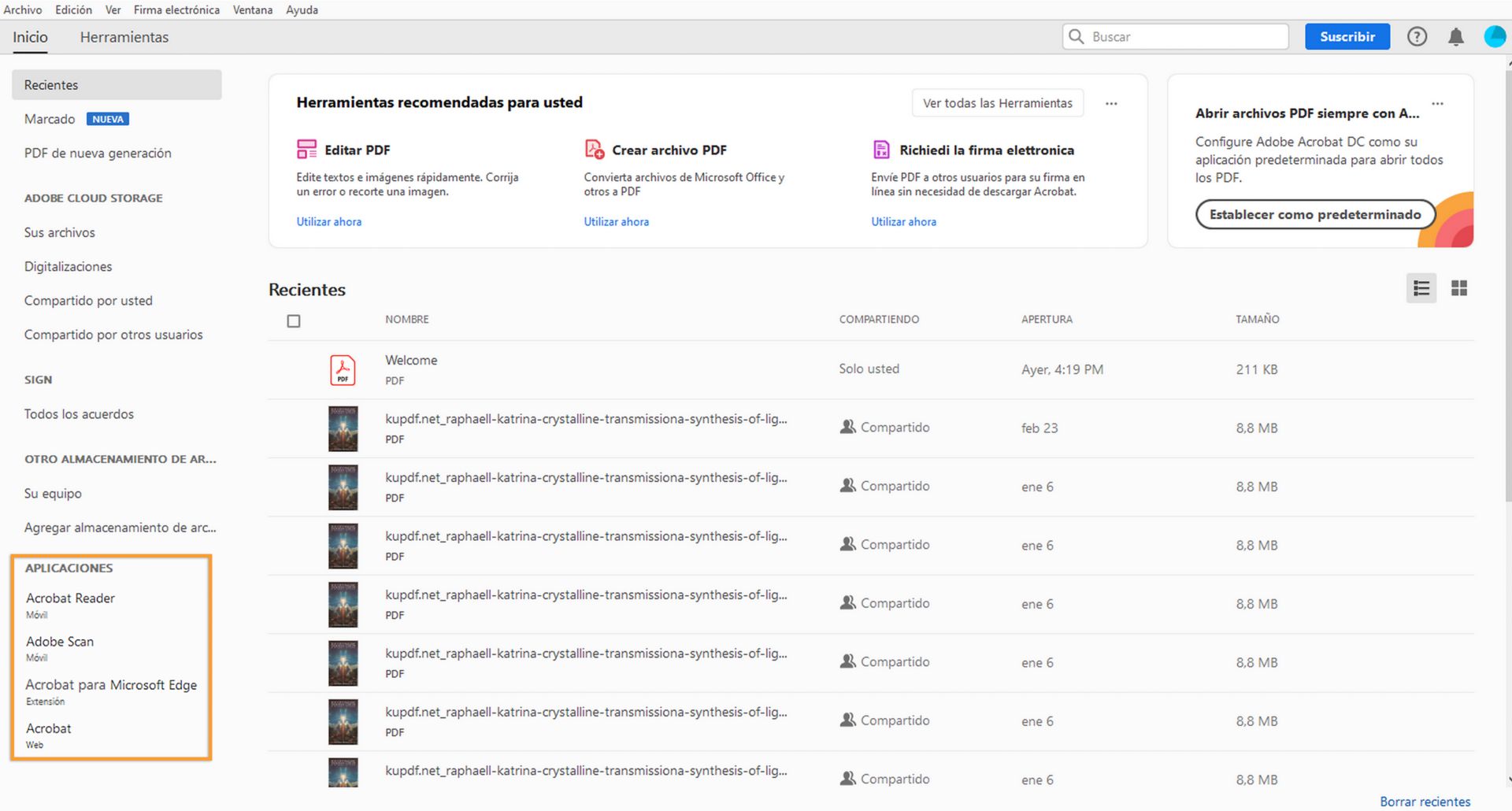Screen dimensions: 1512x811
Task: Open the notifications bell
Action: [1456, 37]
